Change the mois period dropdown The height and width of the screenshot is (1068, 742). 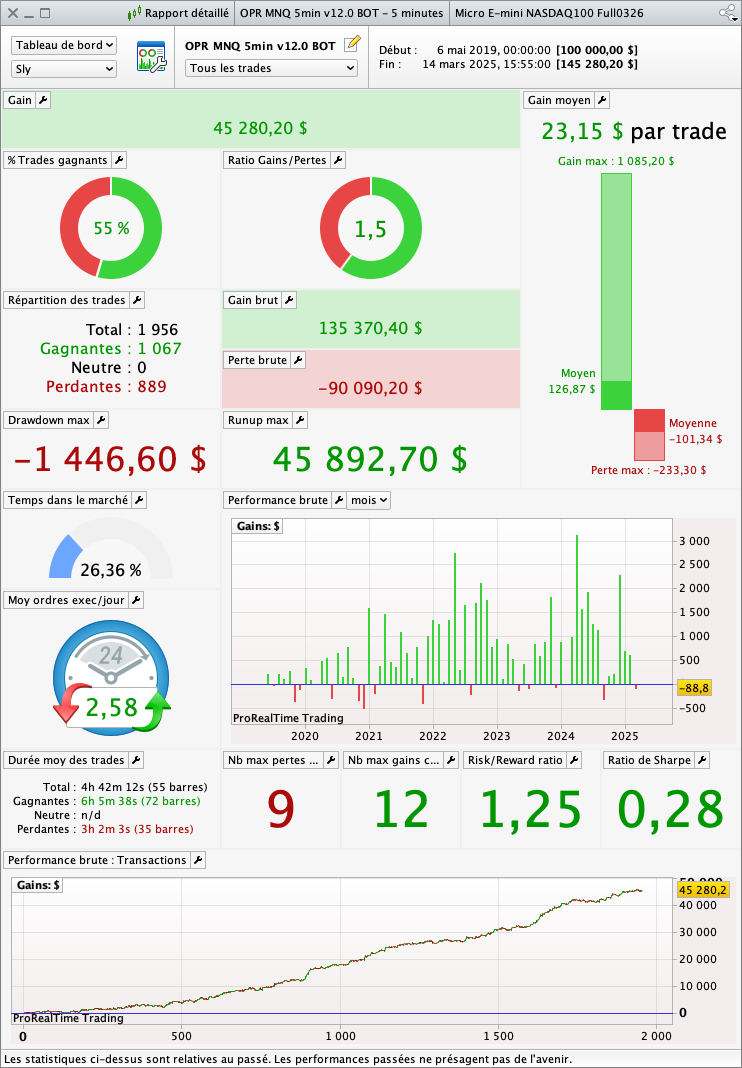coord(368,500)
